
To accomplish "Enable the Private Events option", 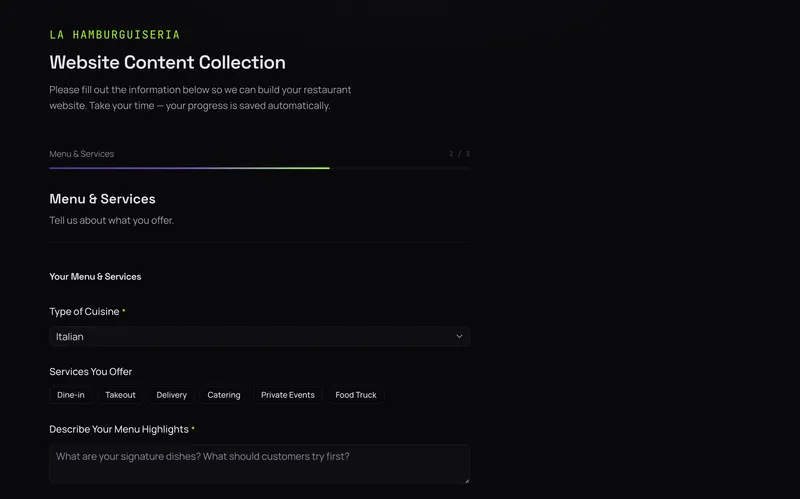I will pos(288,395).
